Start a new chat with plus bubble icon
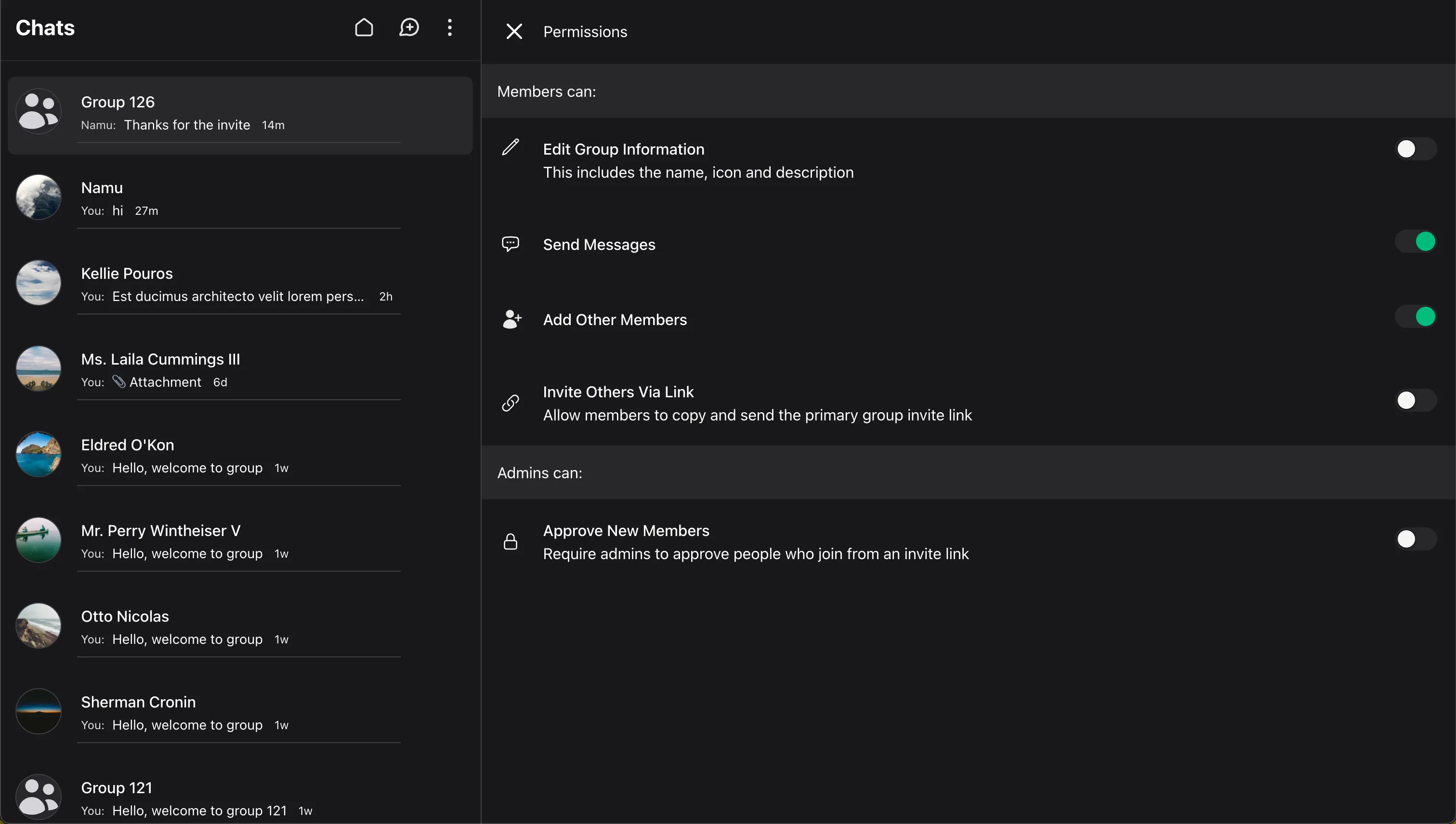The height and width of the screenshot is (824, 1456). 408,27
